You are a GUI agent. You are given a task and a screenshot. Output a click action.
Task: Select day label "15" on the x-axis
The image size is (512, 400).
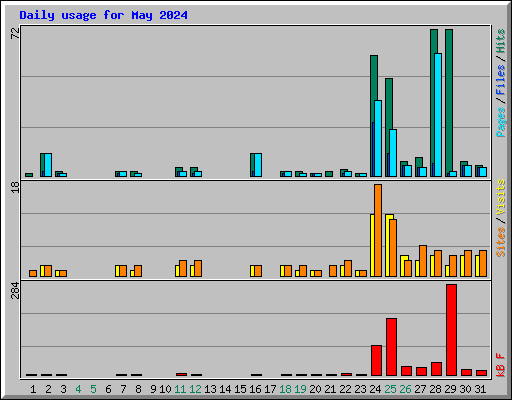pos(240,389)
